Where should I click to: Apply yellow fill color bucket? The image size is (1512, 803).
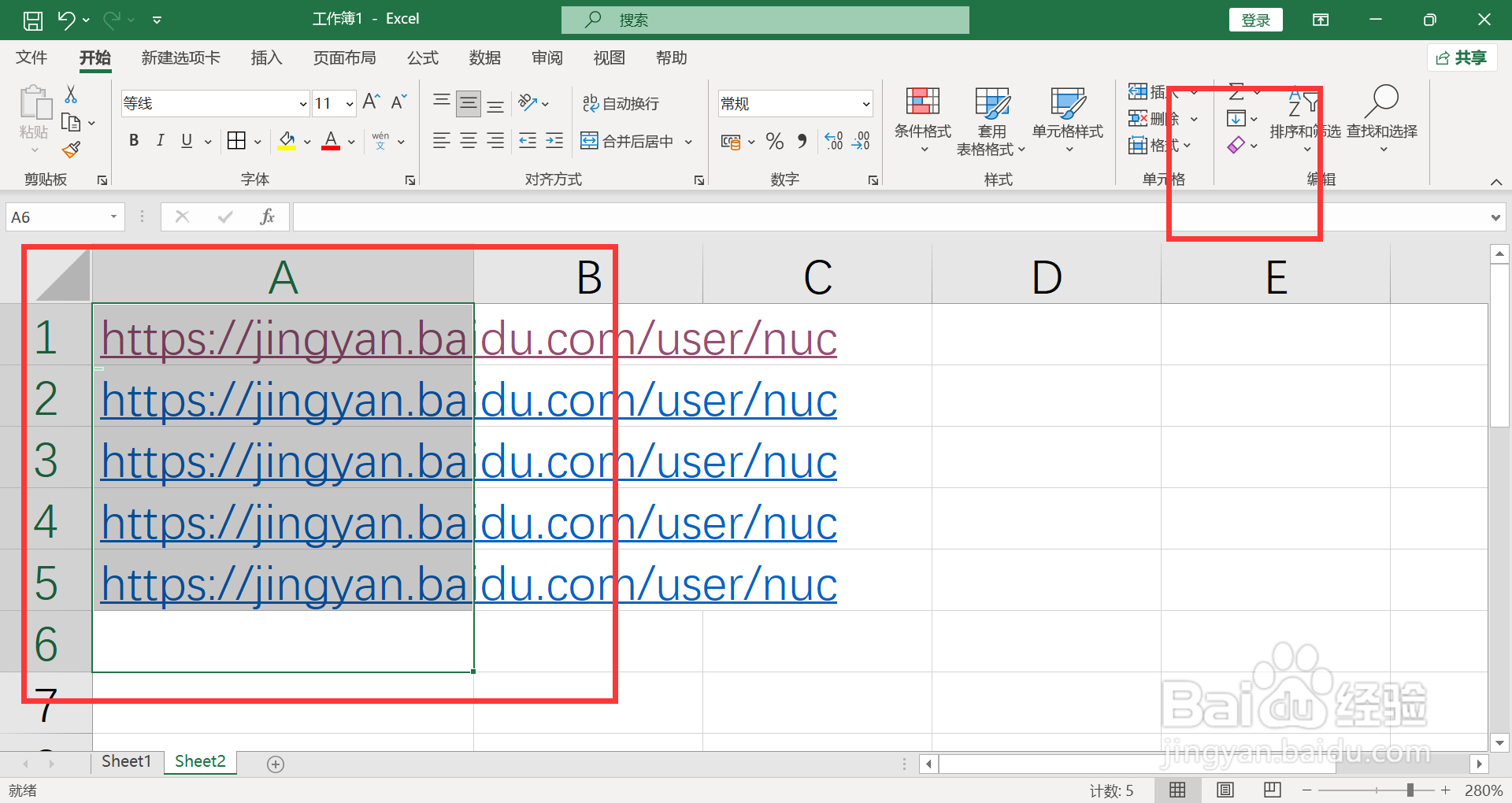(x=287, y=141)
